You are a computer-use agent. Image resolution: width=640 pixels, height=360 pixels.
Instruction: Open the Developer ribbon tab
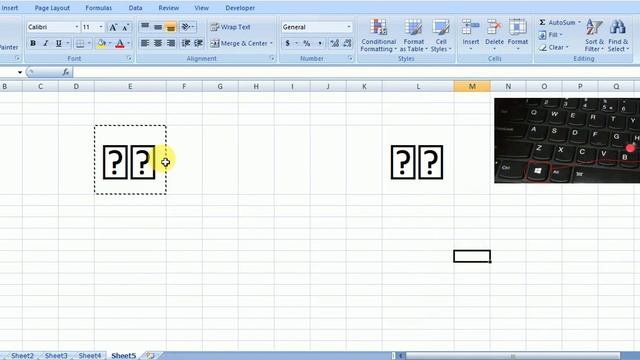click(240, 8)
